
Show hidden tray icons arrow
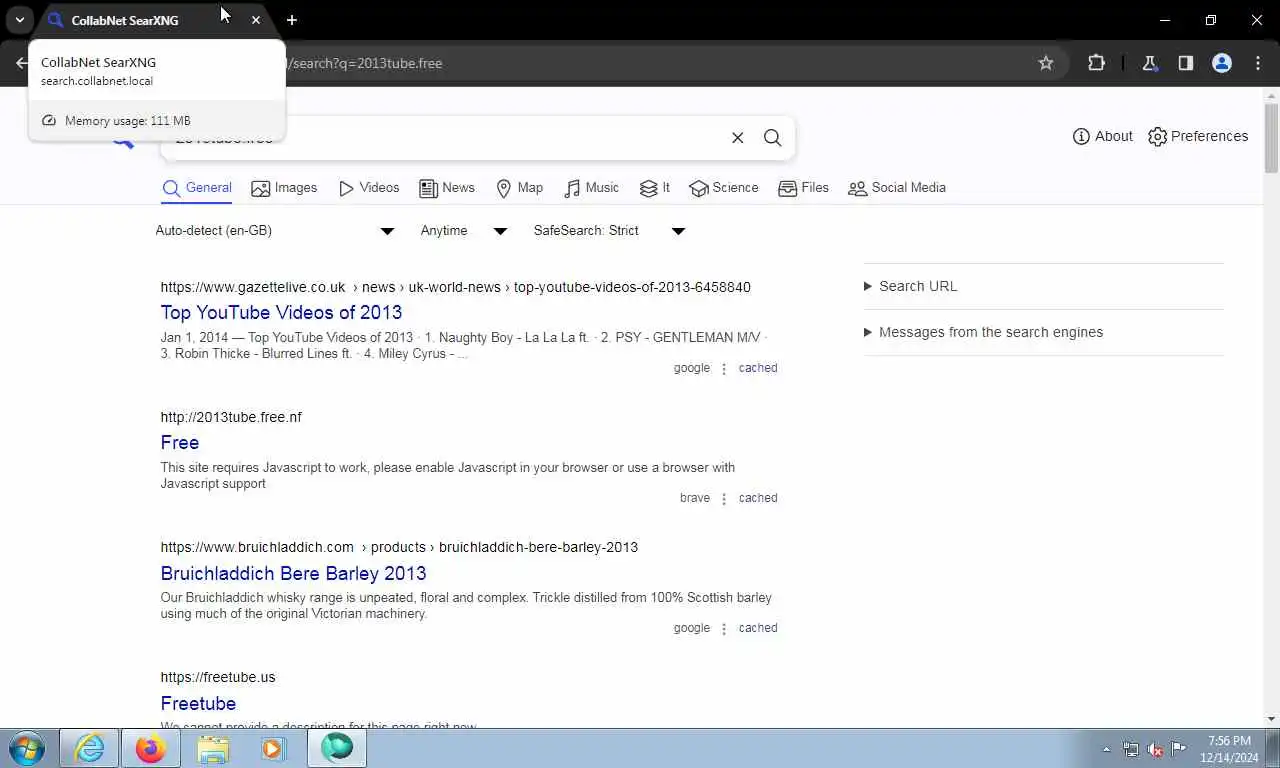coord(1106,749)
